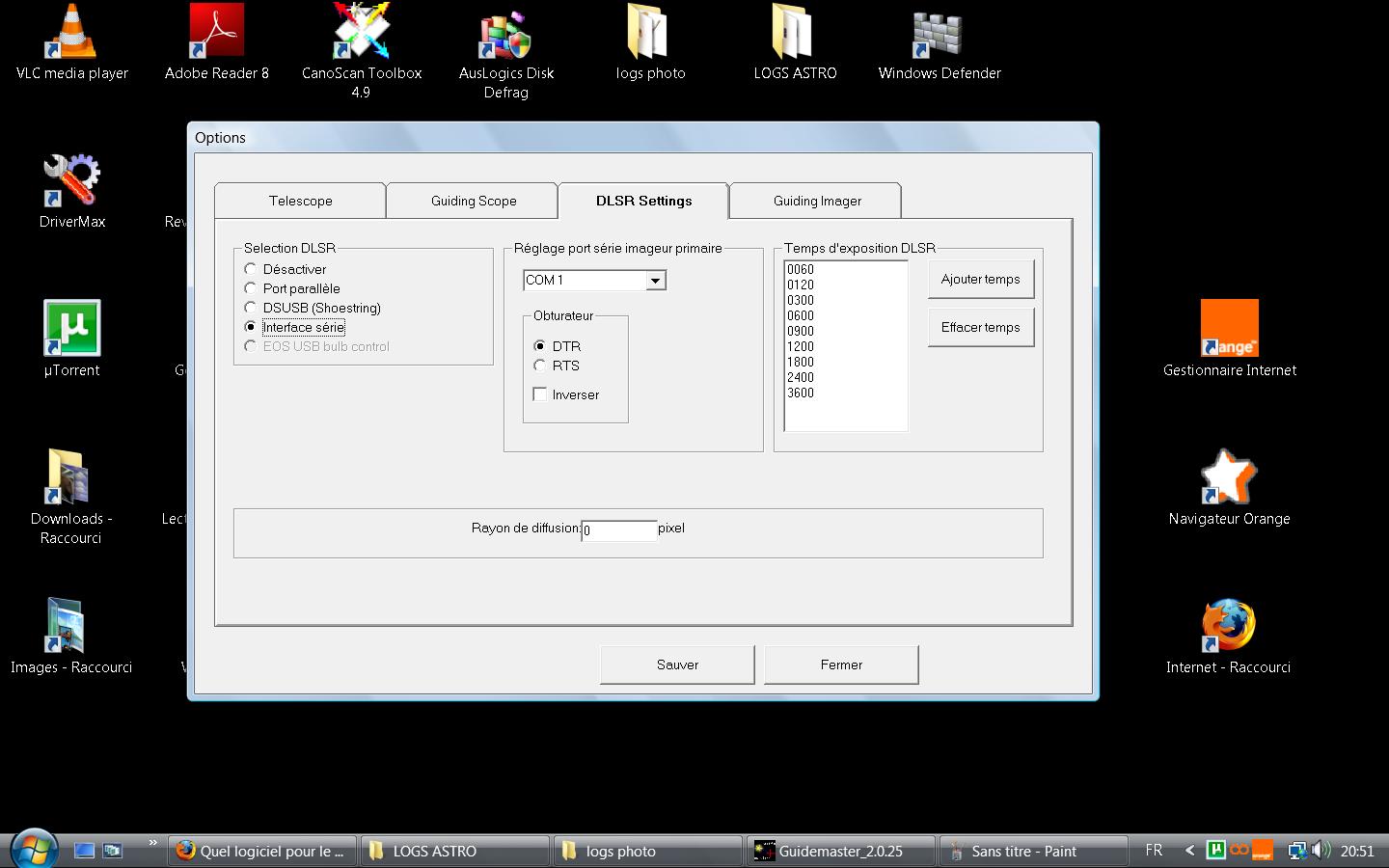This screenshot has height=868, width=1389.
Task: Switch to Firefox 'Quel logiciel pour le' taskbar button
Action: (262, 851)
